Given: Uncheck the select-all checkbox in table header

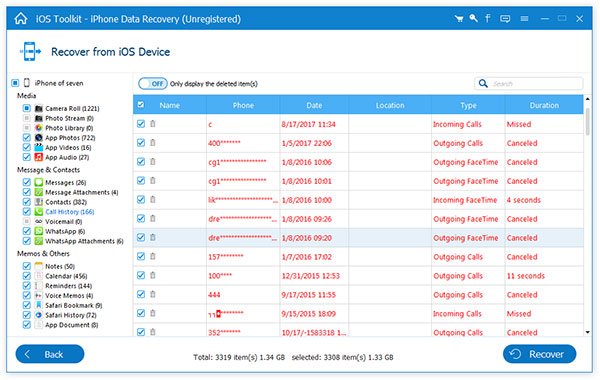Looking at the screenshot, I should pyautogui.click(x=141, y=104).
